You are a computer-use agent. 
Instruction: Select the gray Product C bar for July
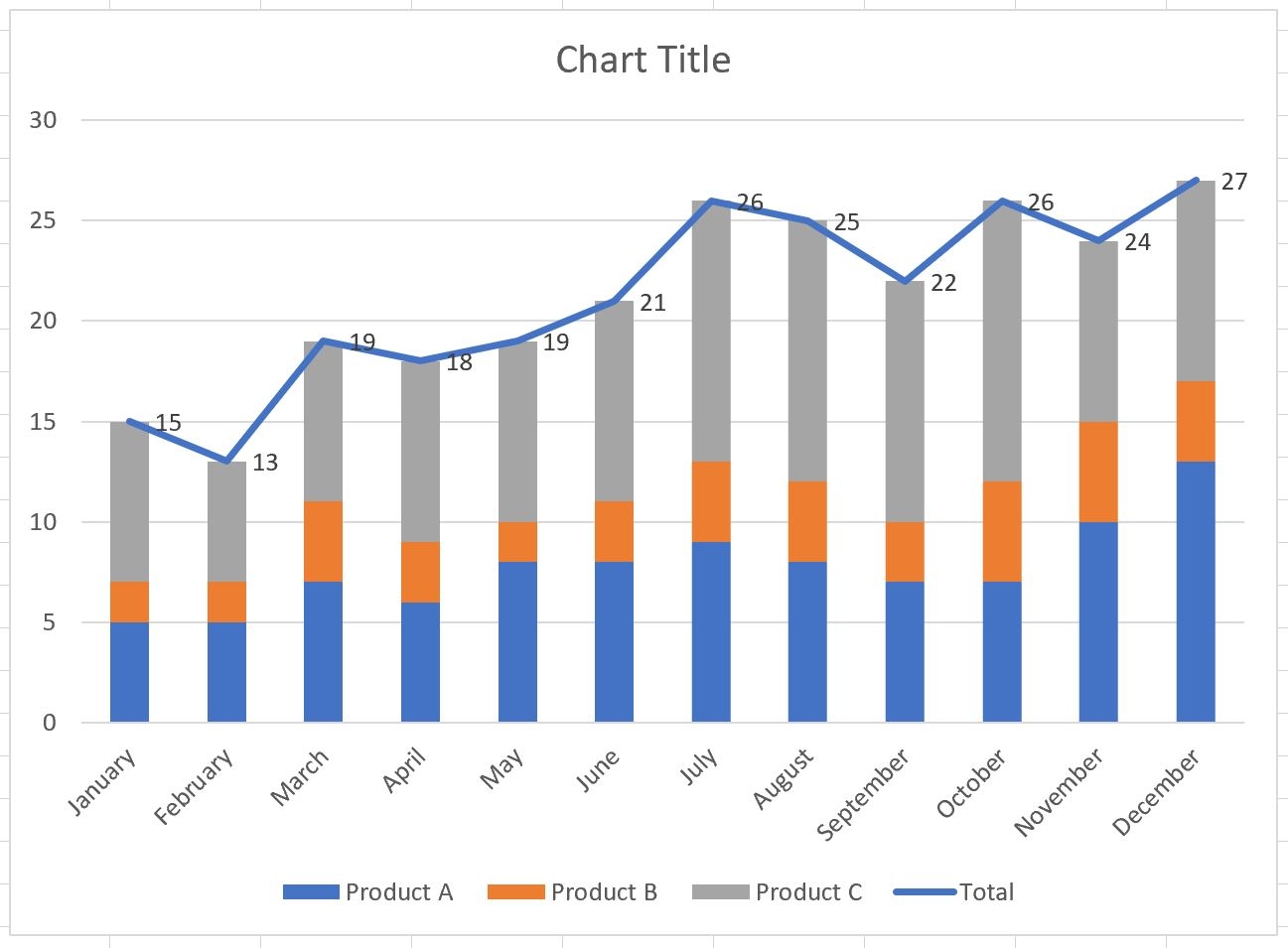pos(711,331)
